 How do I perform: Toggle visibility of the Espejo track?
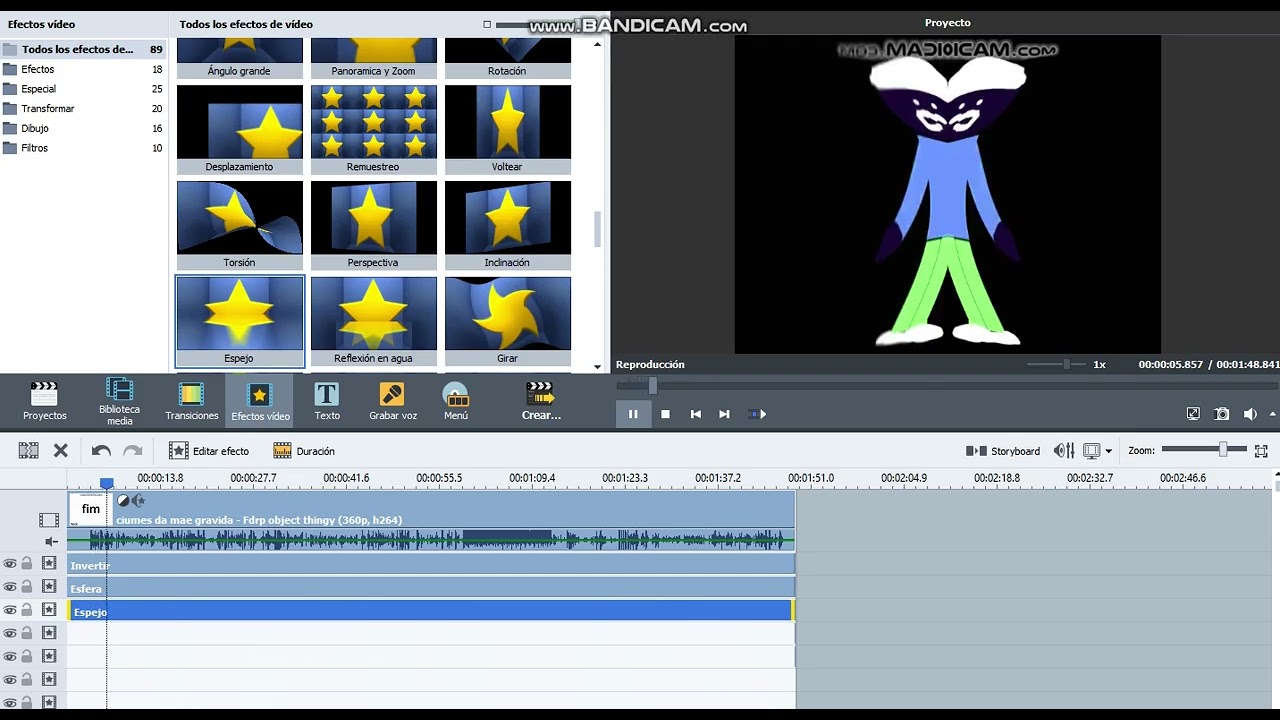[10, 610]
